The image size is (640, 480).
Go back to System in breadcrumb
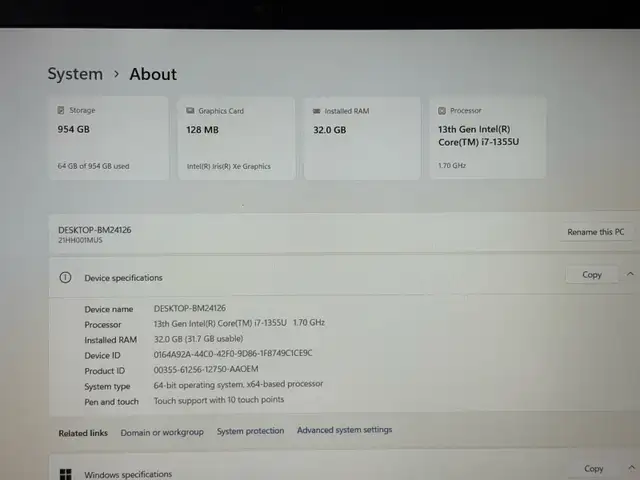pos(75,74)
